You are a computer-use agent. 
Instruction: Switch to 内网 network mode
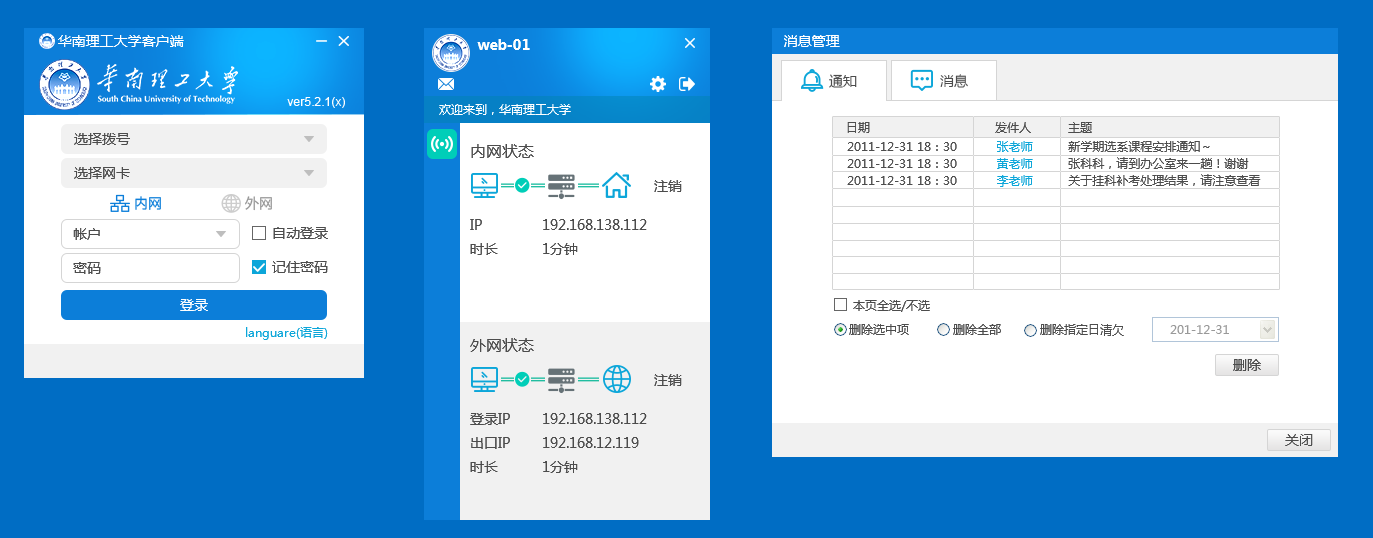click(x=136, y=204)
